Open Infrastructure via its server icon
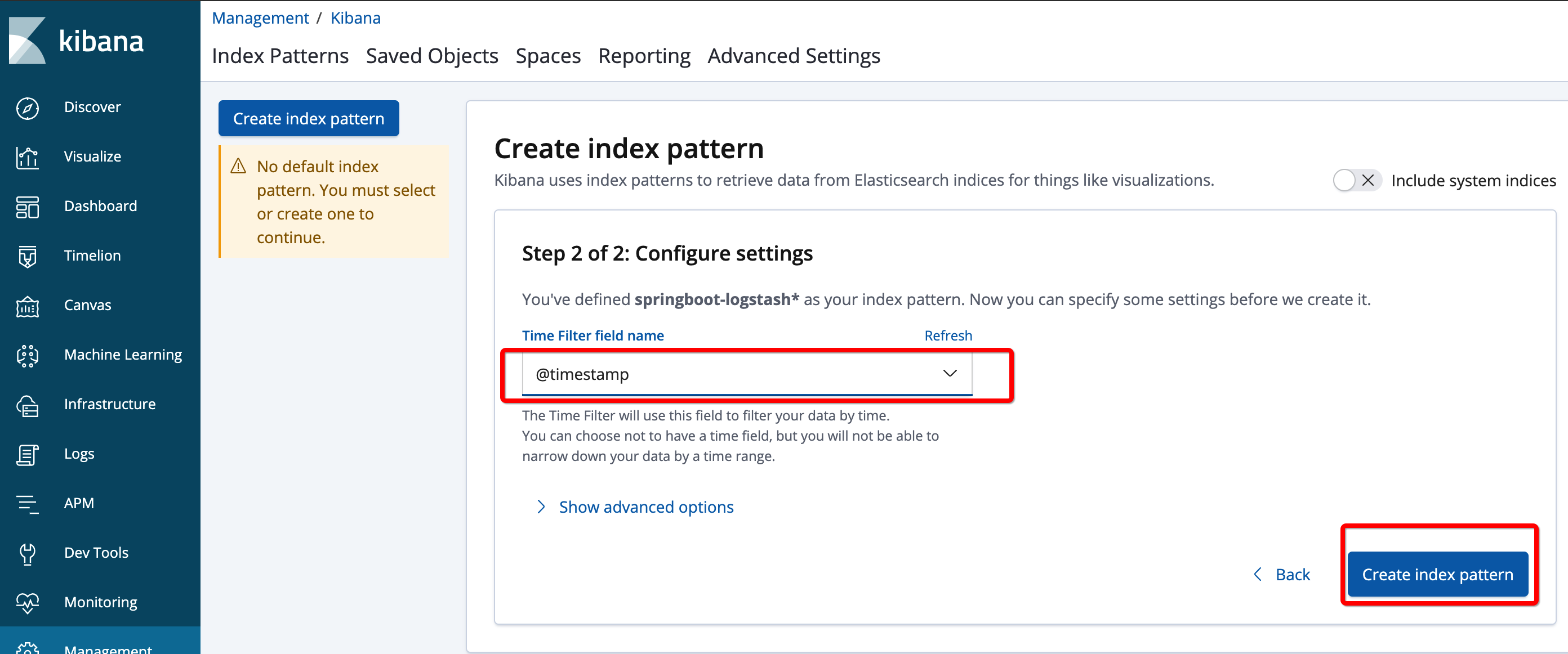Image resolution: width=1568 pixels, height=654 pixels. tap(28, 405)
